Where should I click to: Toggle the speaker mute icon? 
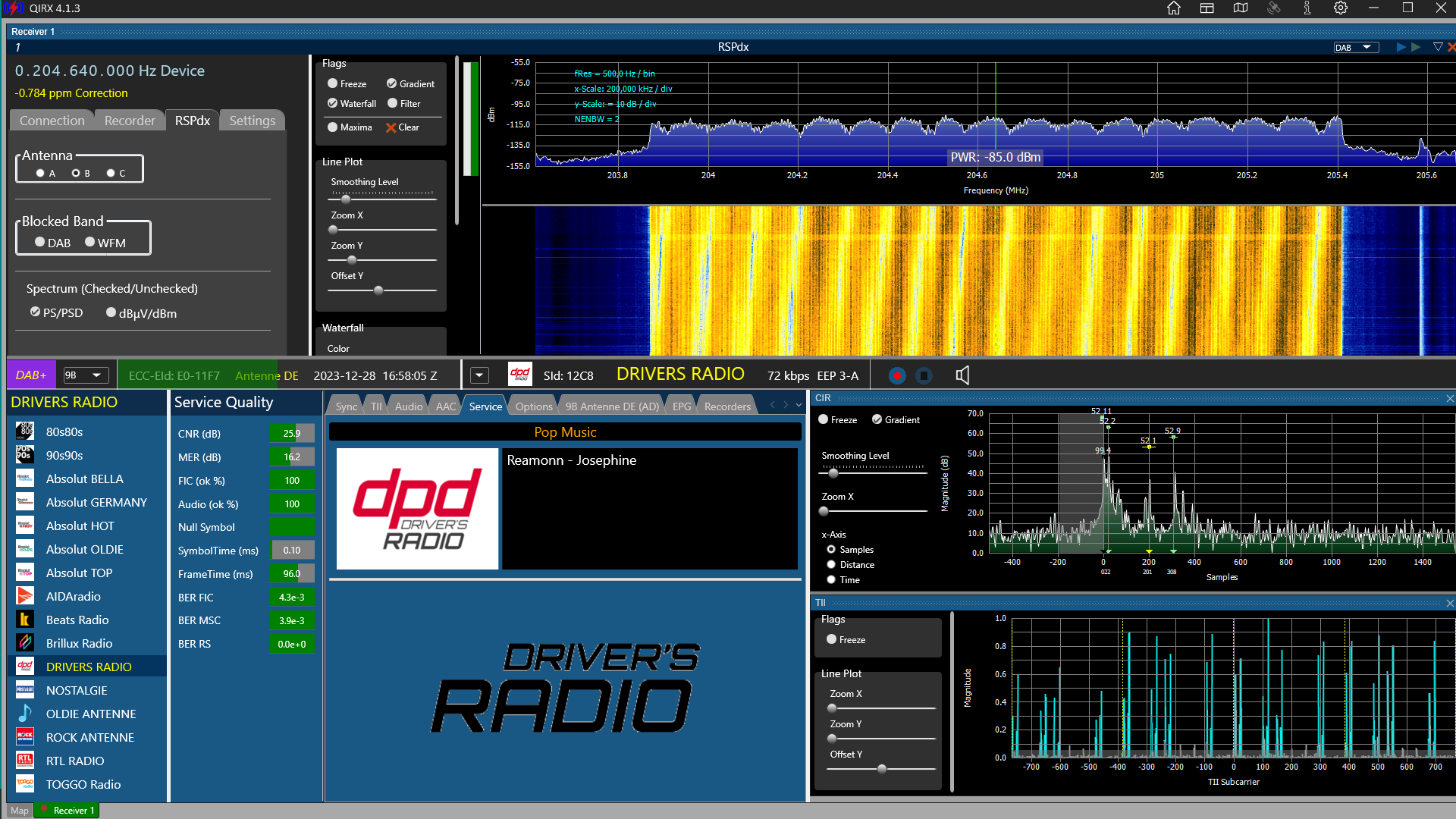tap(962, 375)
